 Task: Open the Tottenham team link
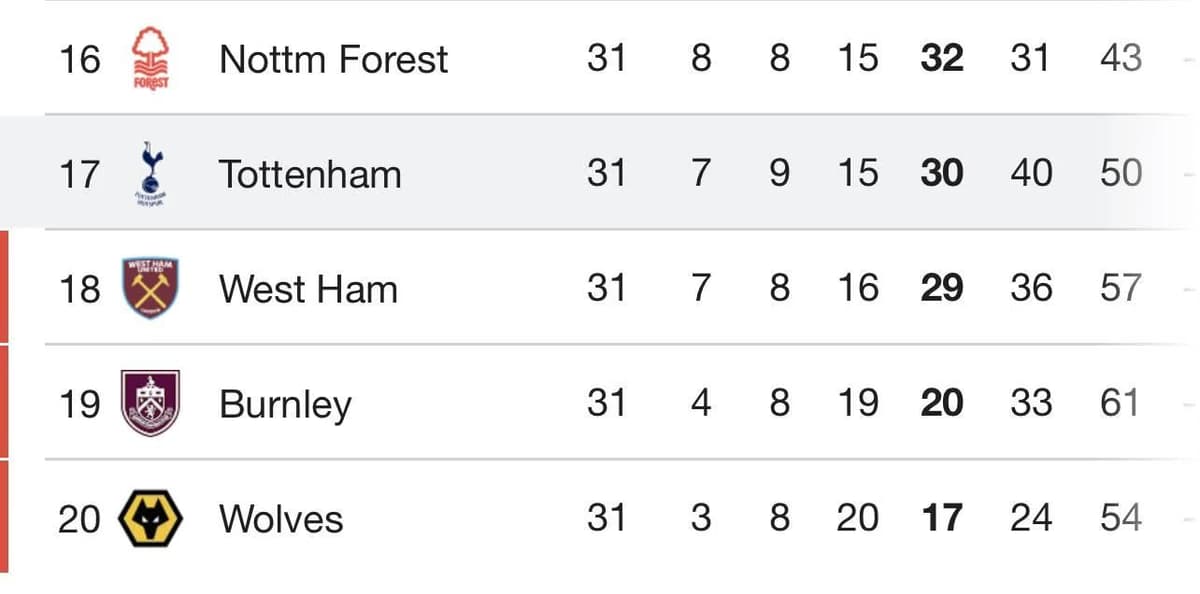pyautogui.click(x=310, y=174)
